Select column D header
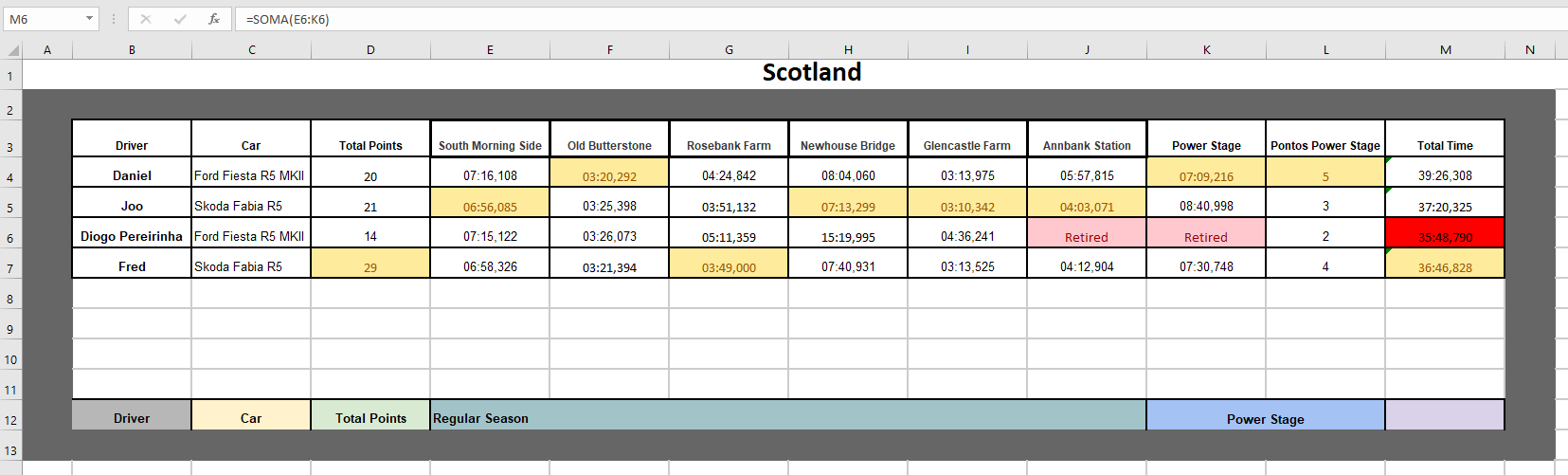The width and height of the screenshot is (1568, 475). tap(370, 50)
